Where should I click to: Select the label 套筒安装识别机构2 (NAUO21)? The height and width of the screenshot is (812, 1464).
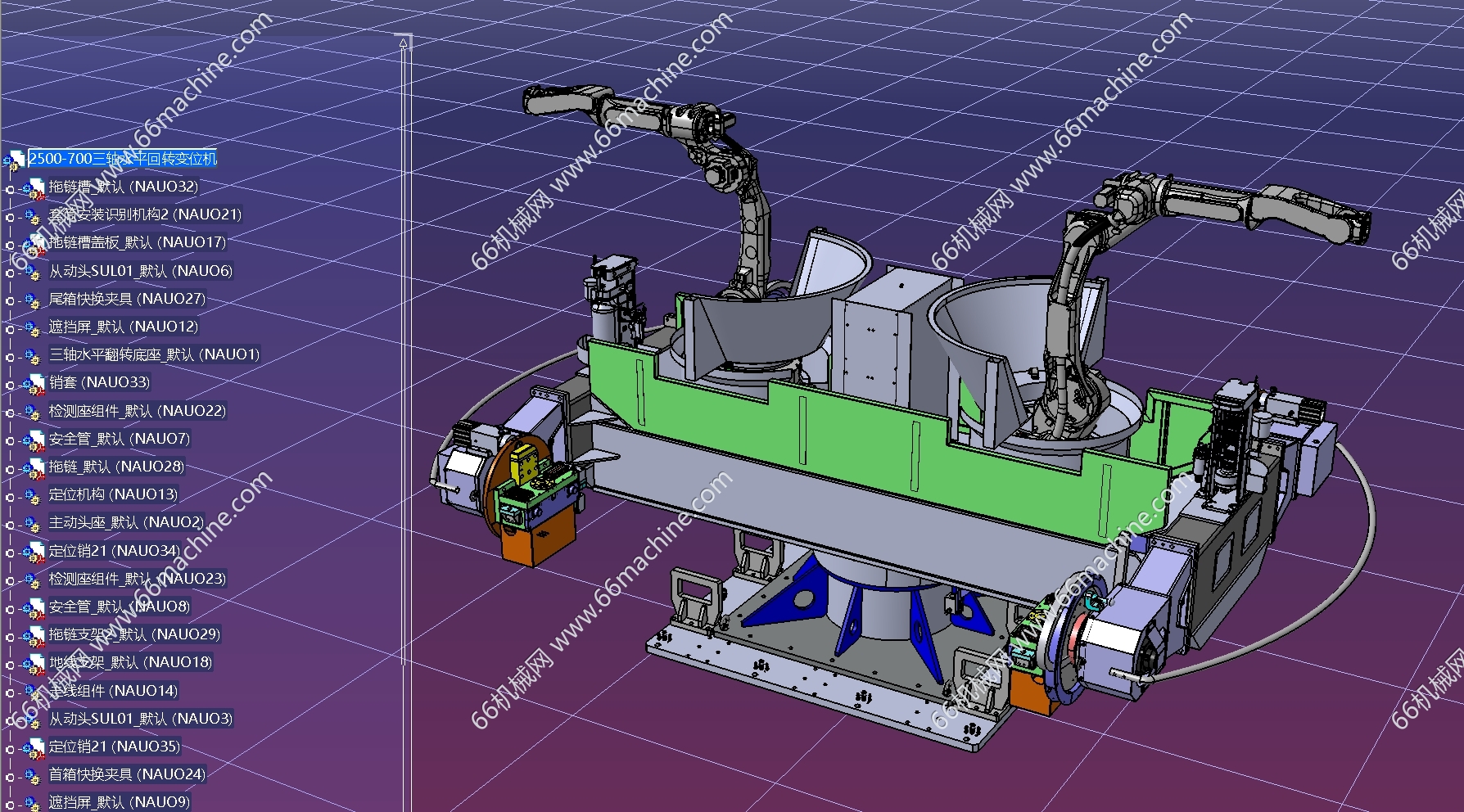146,214
